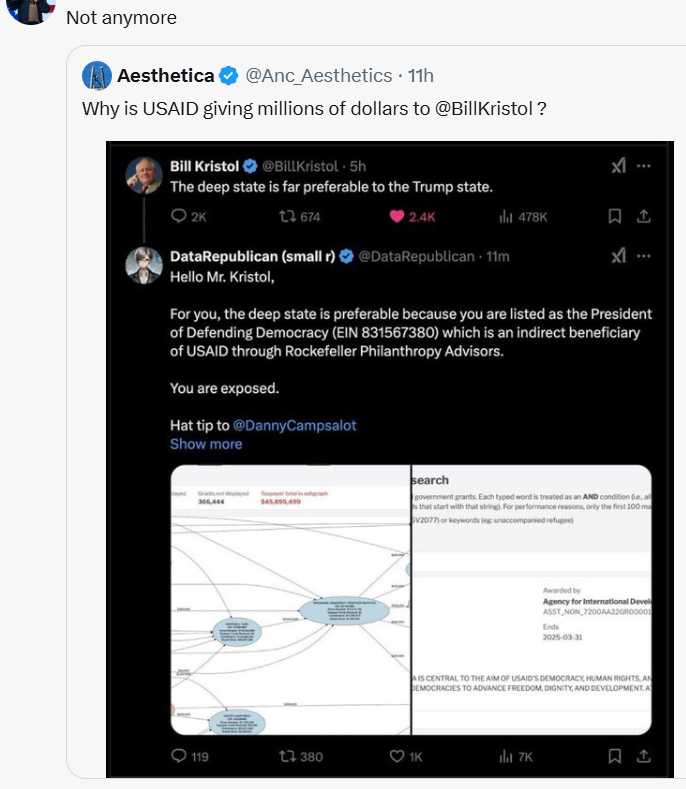Click Grok icon on DataRepublican's tweet
The width and height of the screenshot is (686, 789).
(x=618, y=256)
